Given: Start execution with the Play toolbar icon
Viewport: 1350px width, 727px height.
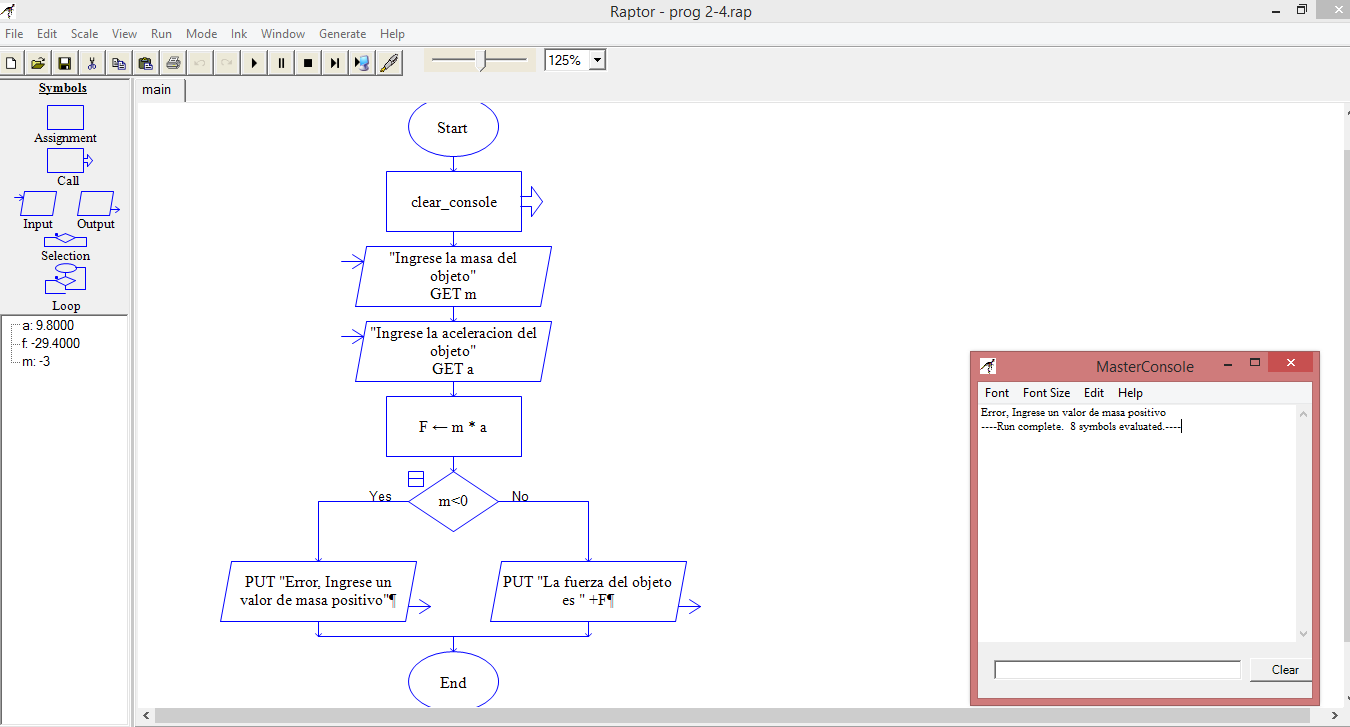Looking at the screenshot, I should click(x=253, y=62).
